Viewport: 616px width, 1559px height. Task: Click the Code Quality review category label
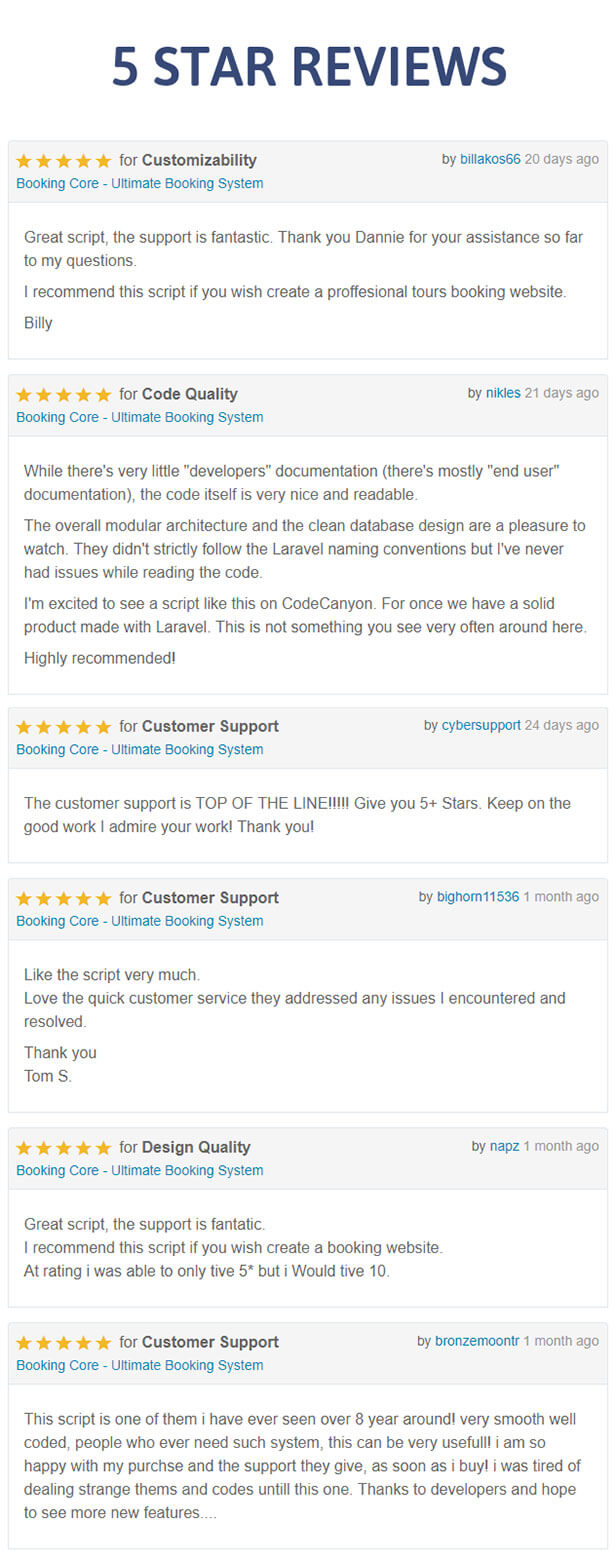point(190,394)
